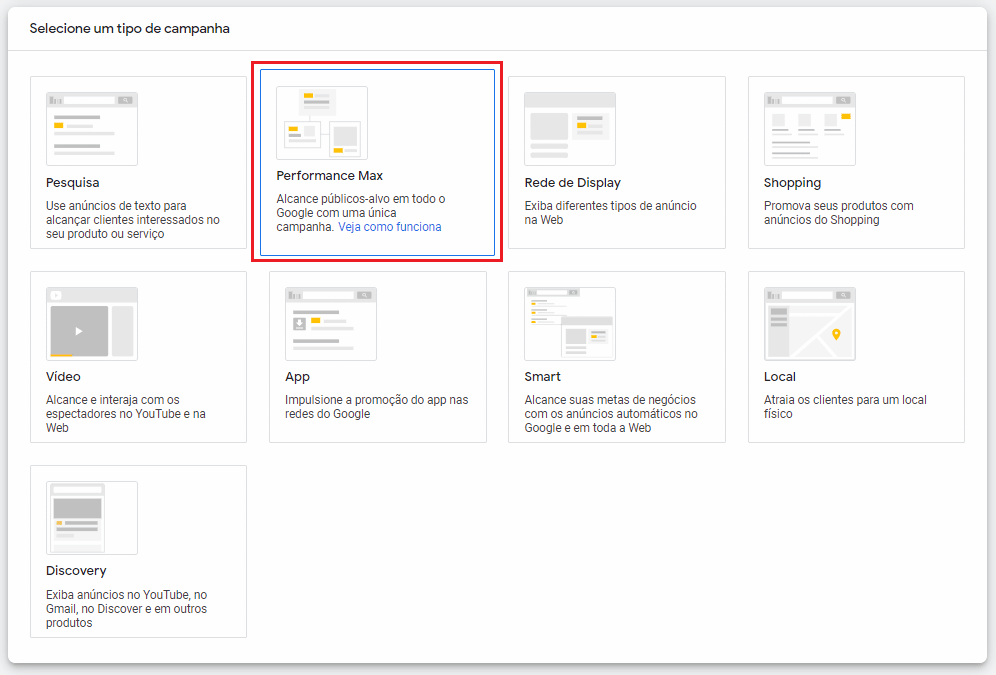Image resolution: width=996 pixels, height=675 pixels.
Task: Choose the Vídeo campaign play thumbnail icon
Action: click(79, 331)
